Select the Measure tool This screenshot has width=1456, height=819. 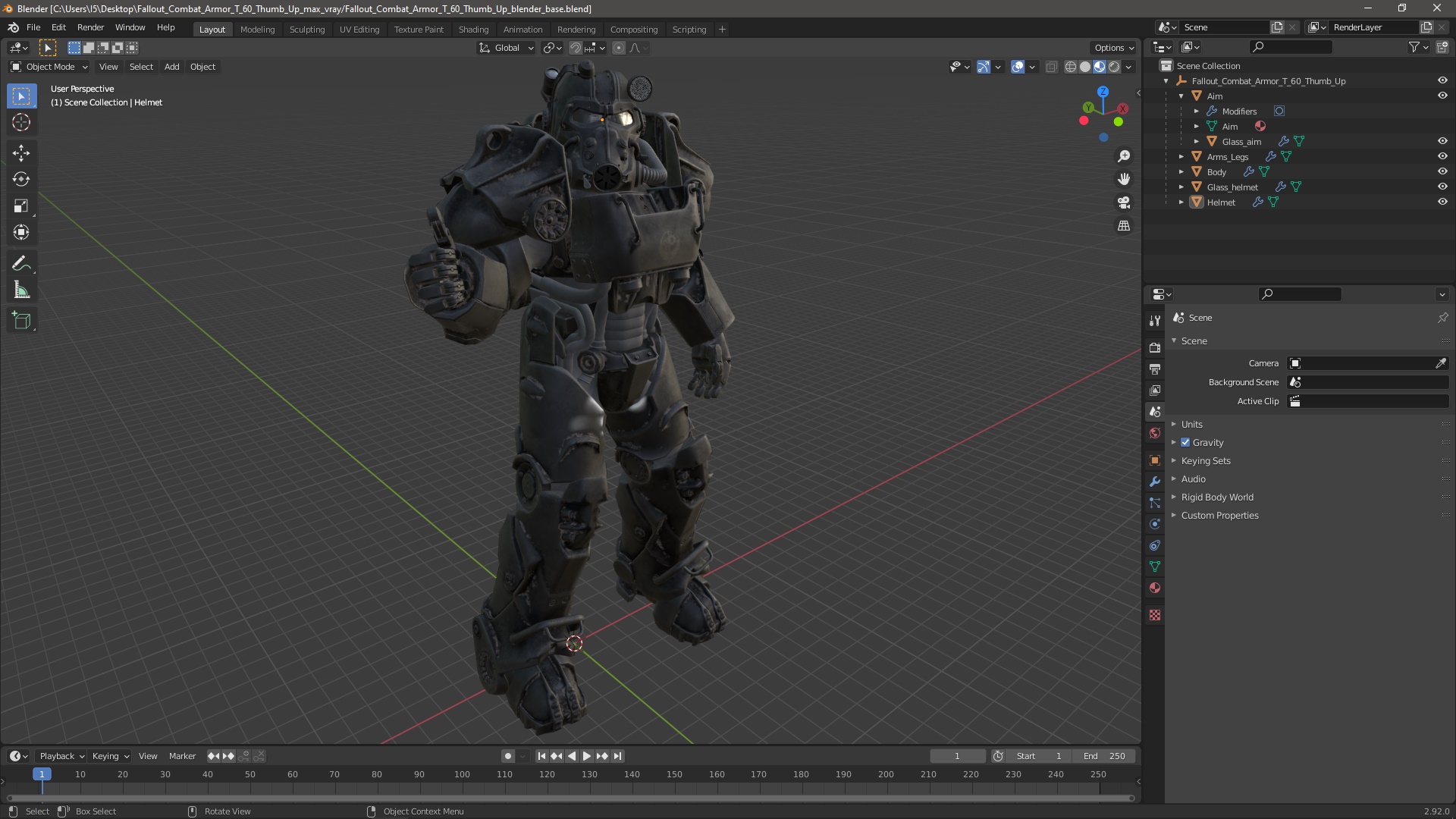coord(21,290)
